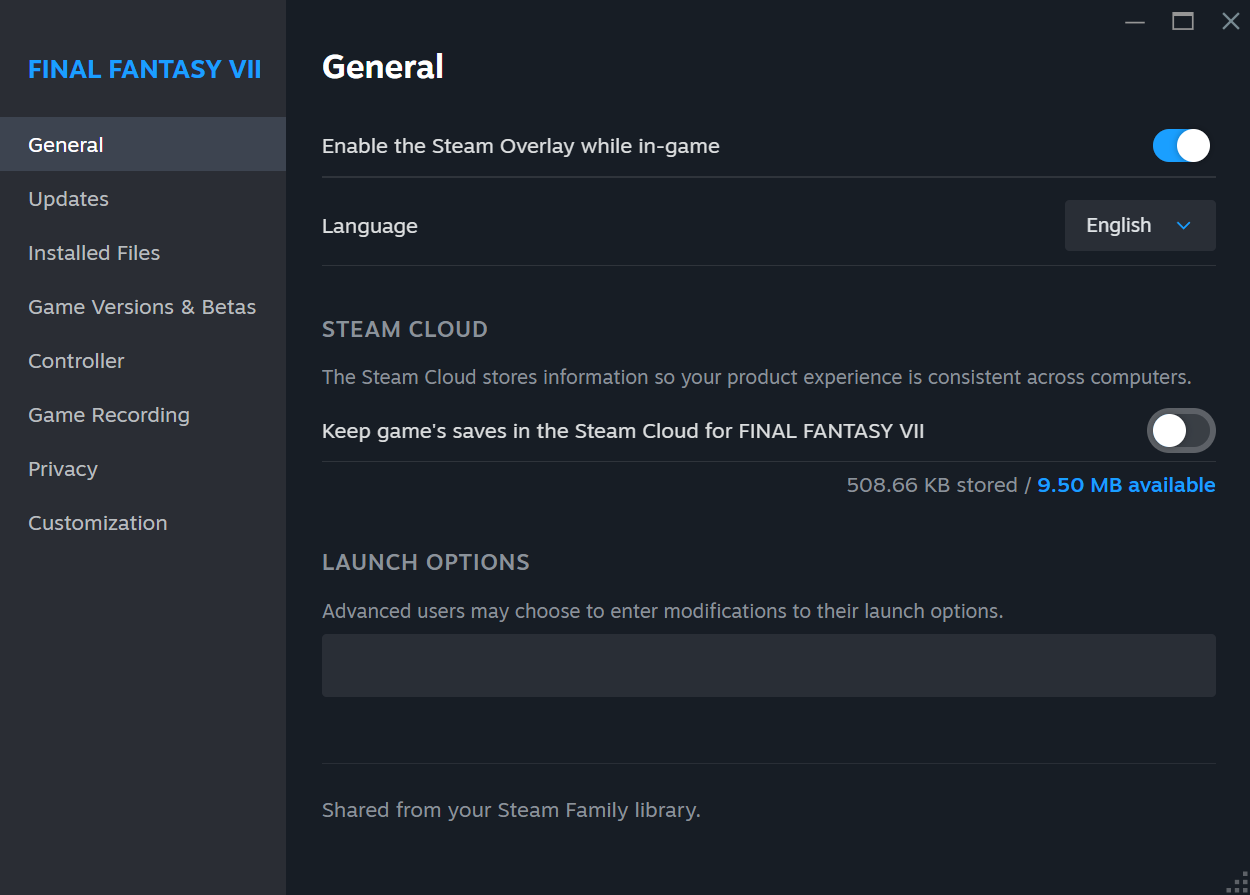Click the General page heading
The width and height of the screenshot is (1250, 895).
383,67
